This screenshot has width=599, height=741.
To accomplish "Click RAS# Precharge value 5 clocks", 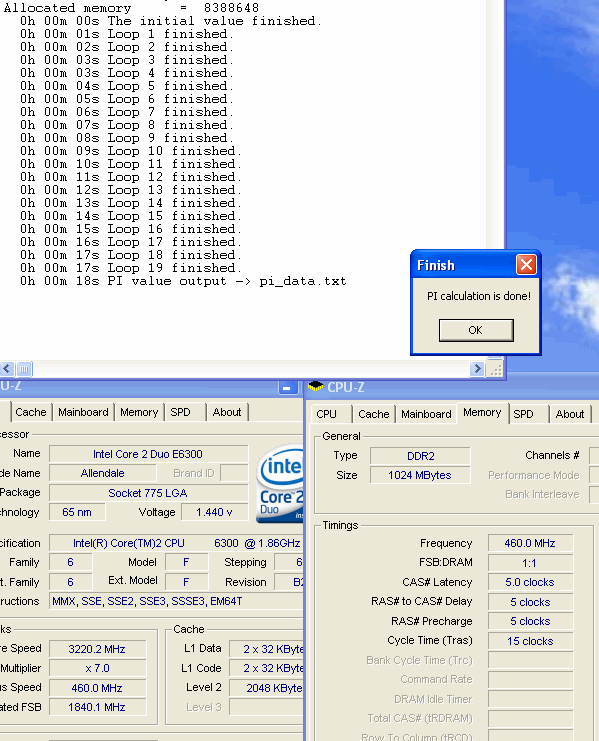I will pyautogui.click(x=530, y=621).
